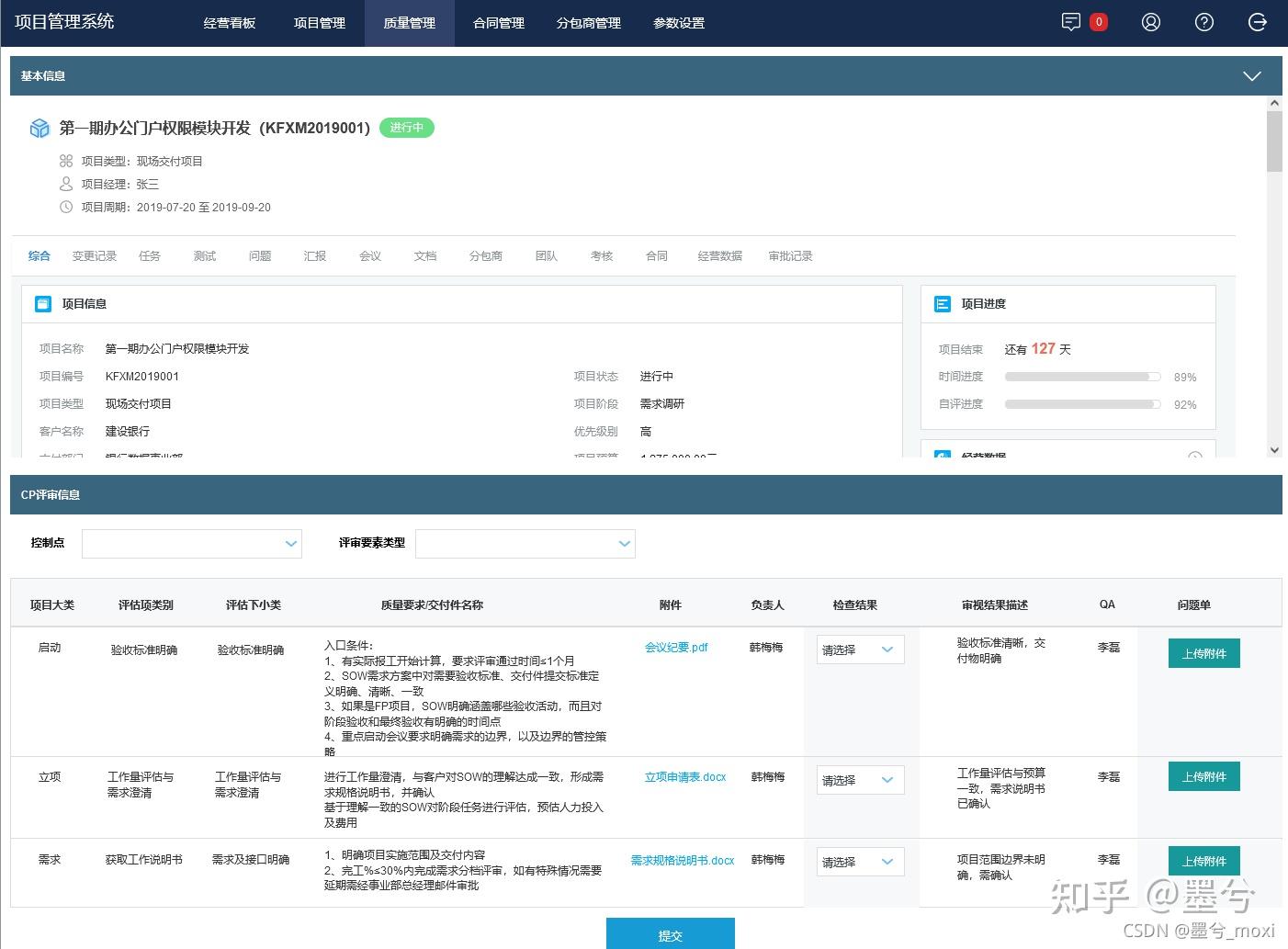Click the project period clock icon

coord(66,207)
